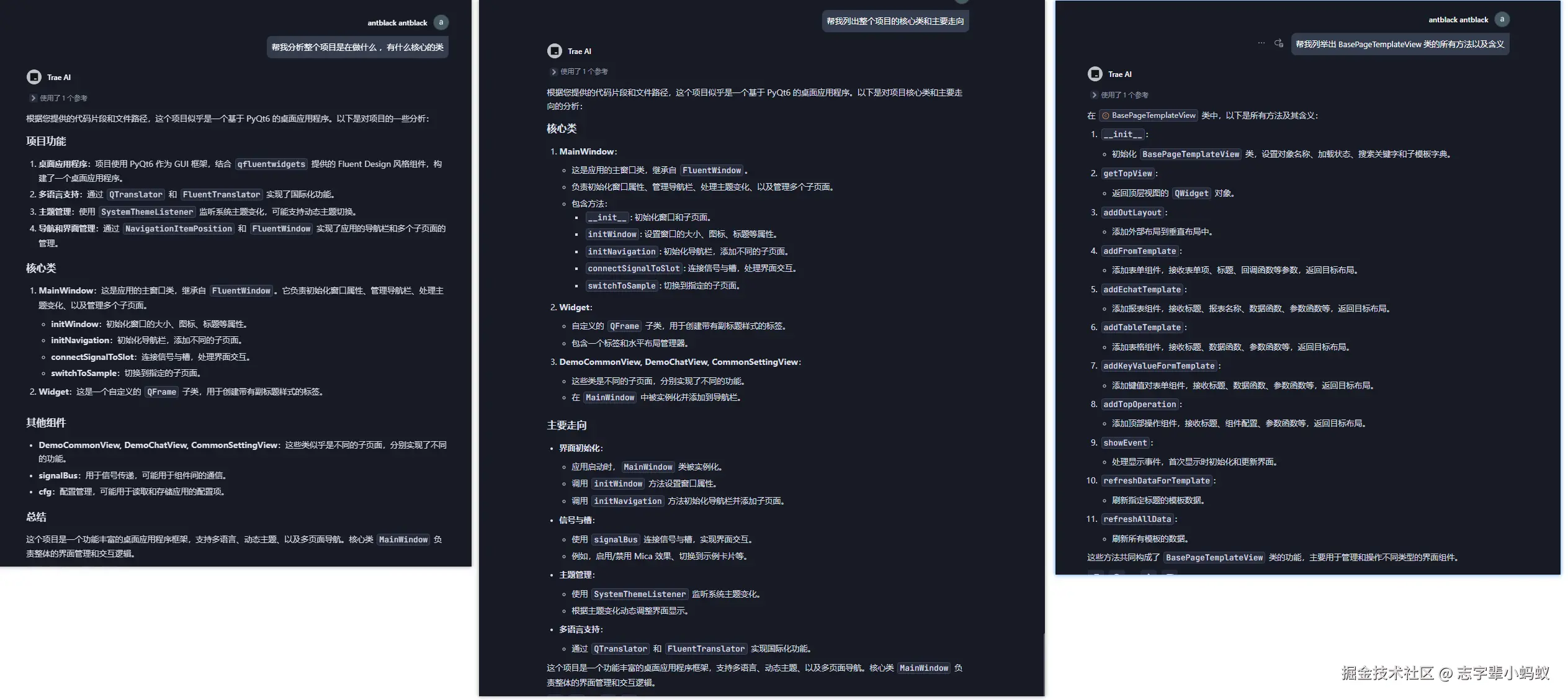
Task: Click the NavigationItemPosition code tag
Action: 178,229
